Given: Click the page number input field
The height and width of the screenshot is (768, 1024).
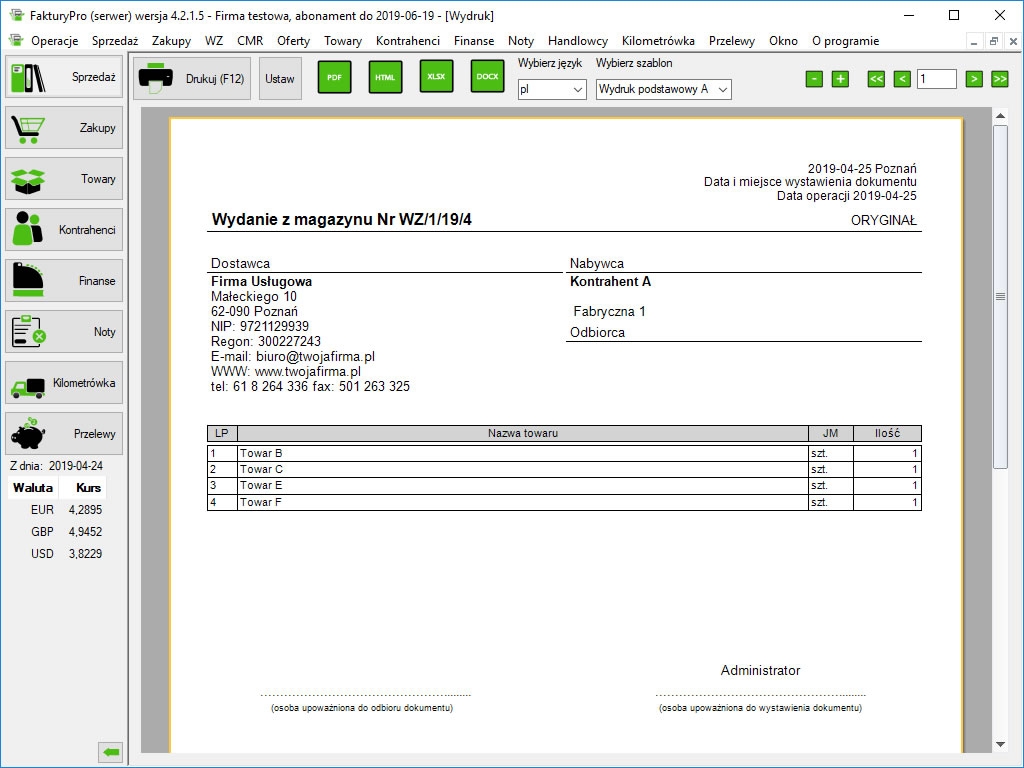Looking at the screenshot, I should click(x=937, y=79).
